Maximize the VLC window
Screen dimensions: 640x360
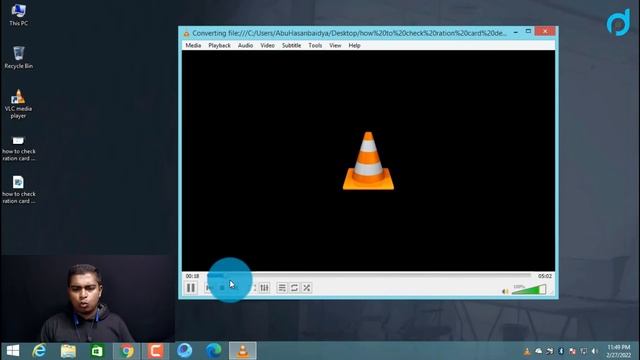[528, 31]
